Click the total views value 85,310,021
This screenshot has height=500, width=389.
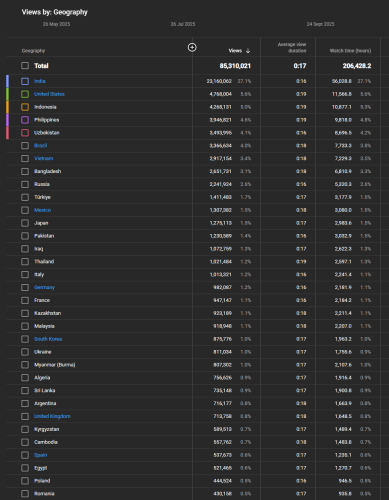tap(235, 66)
